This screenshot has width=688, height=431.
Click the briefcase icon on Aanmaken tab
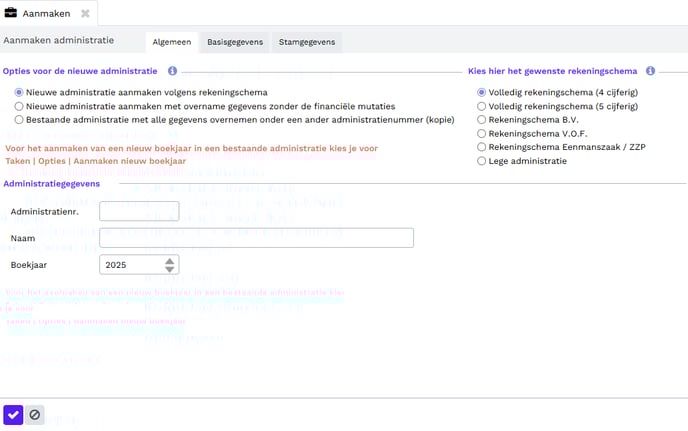tap(11, 13)
